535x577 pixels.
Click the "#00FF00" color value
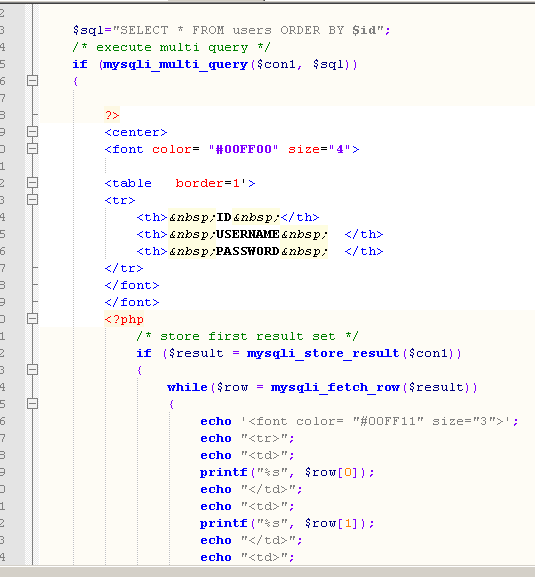243,149
